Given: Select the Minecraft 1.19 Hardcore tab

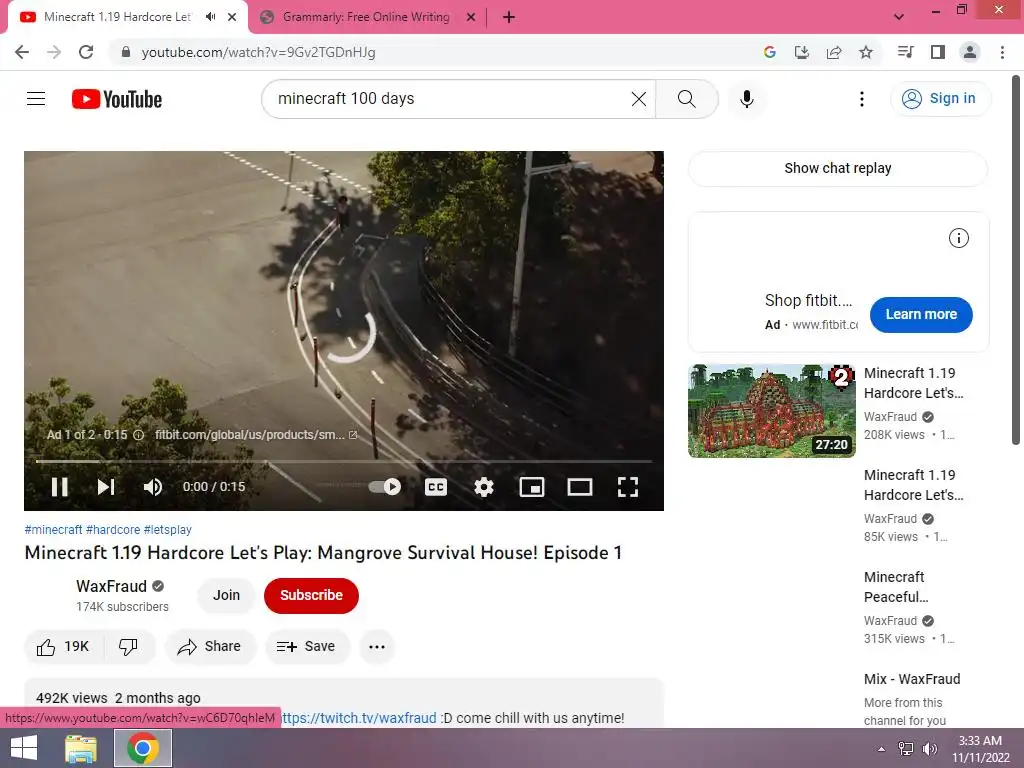Looking at the screenshot, I should coord(118,17).
